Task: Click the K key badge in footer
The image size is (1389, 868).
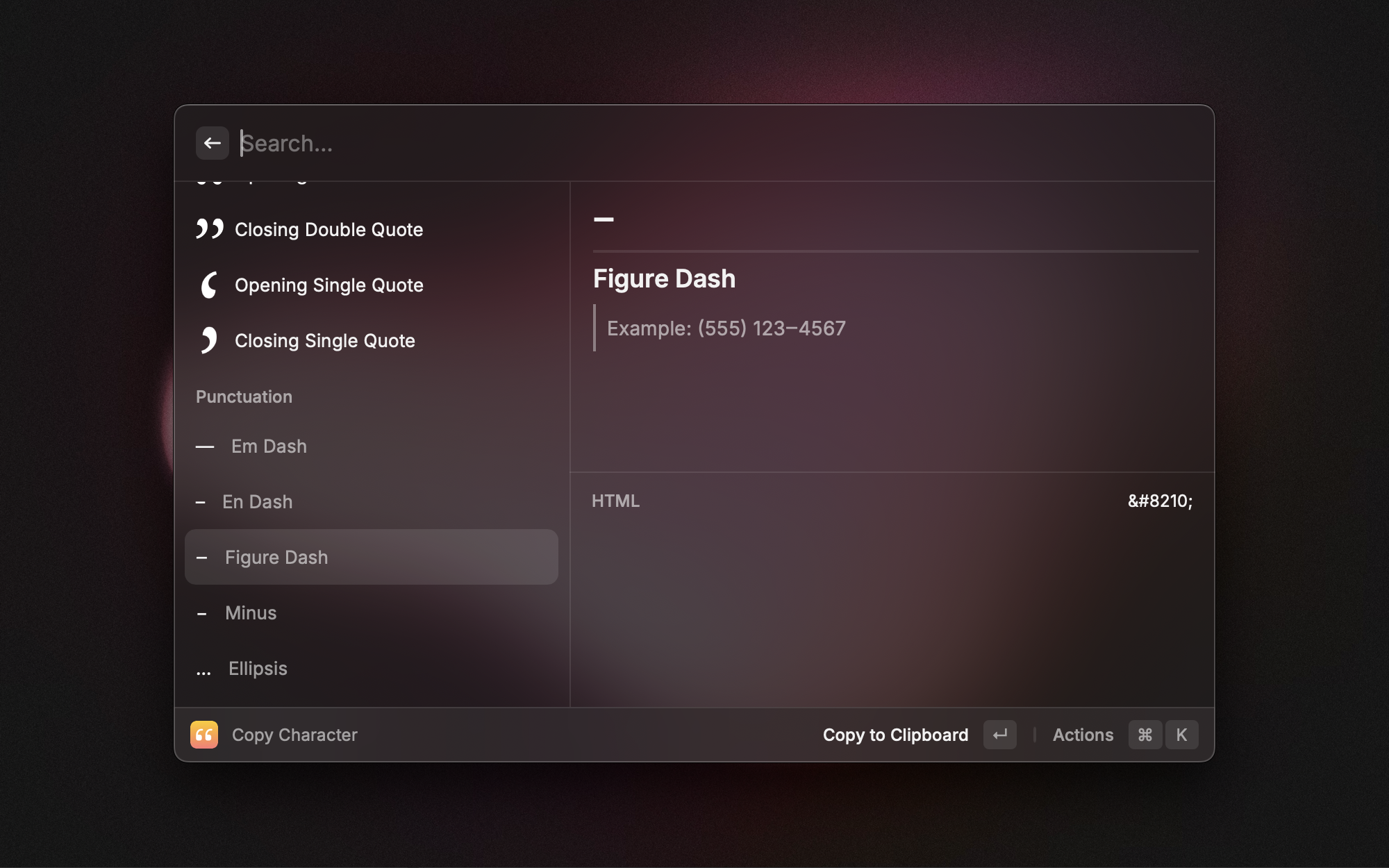Action: click(x=1181, y=735)
